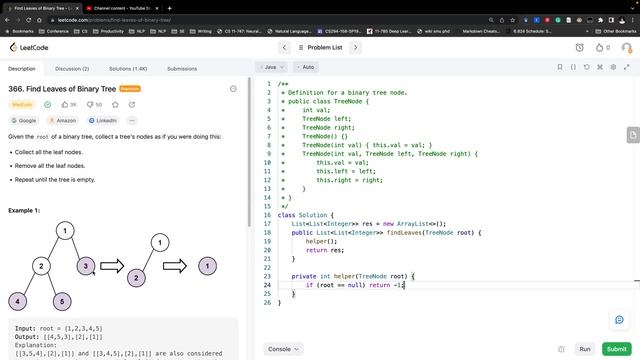Open browser extensions puzzle icon
640x360 pixels.
(x=600, y=20)
